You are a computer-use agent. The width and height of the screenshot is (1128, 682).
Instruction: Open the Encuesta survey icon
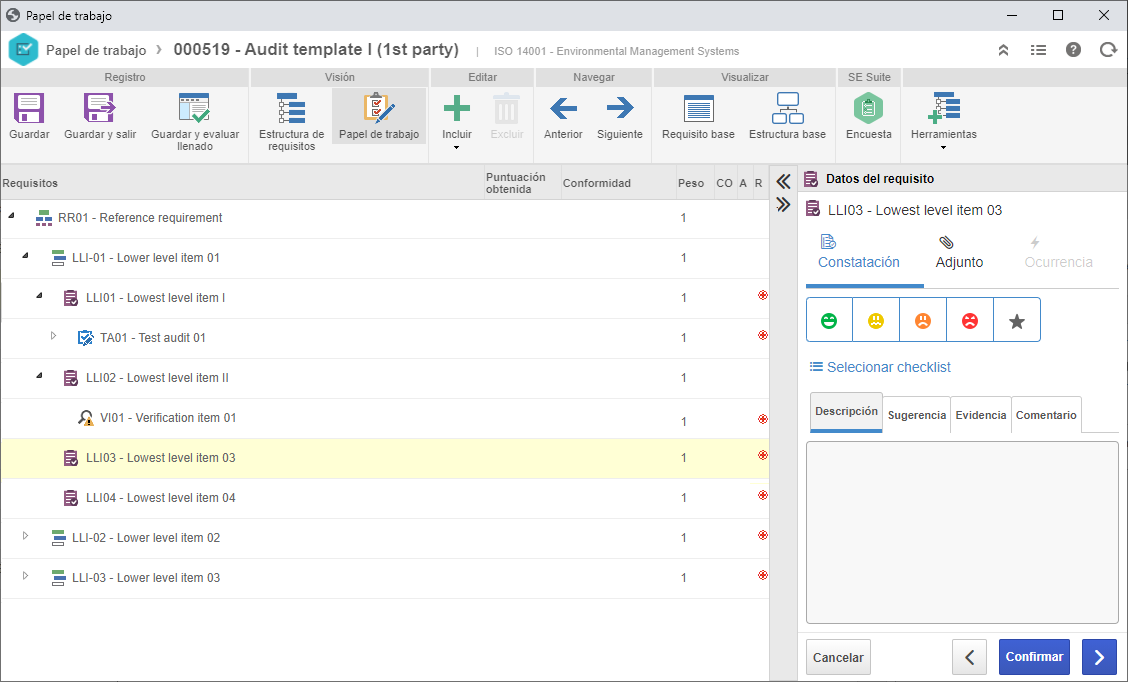868,109
